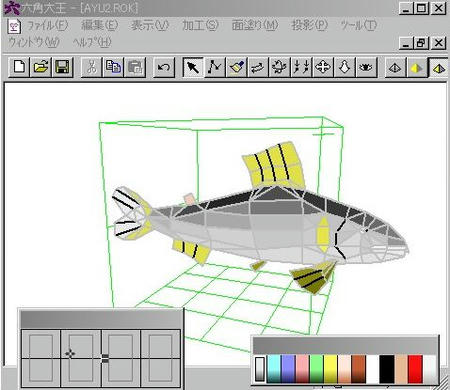Click the application logo in title bar

click(12, 8)
